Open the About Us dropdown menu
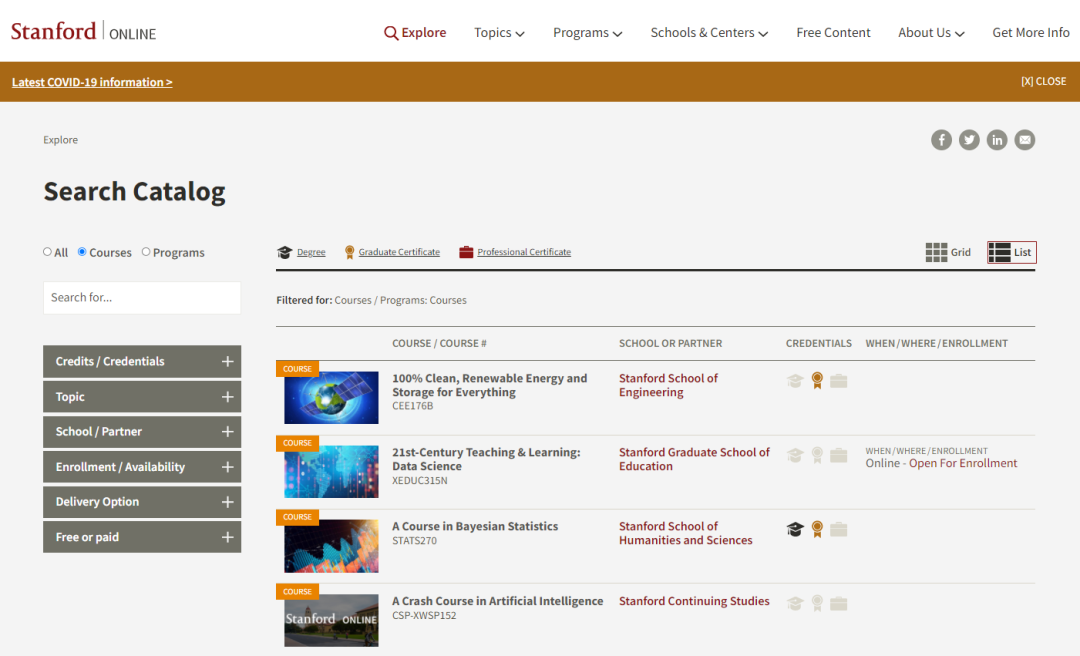 pyautogui.click(x=931, y=32)
